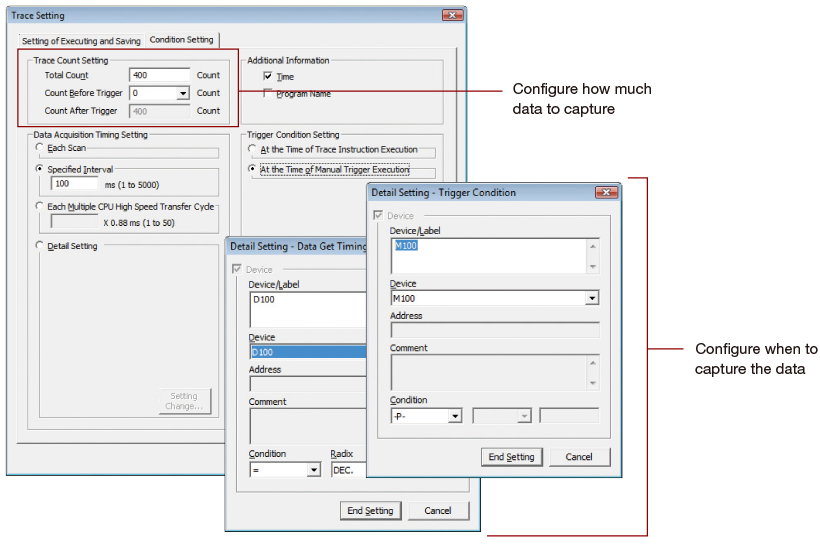Select Detail Setting radio button

click(39, 245)
